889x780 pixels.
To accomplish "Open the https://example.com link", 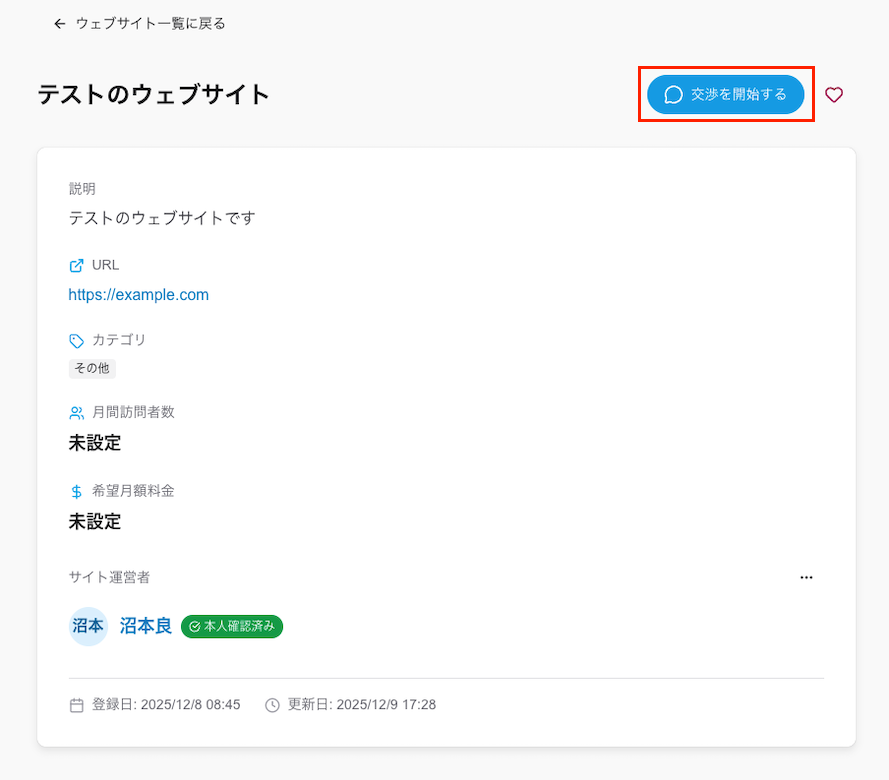I will click(x=138, y=295).
